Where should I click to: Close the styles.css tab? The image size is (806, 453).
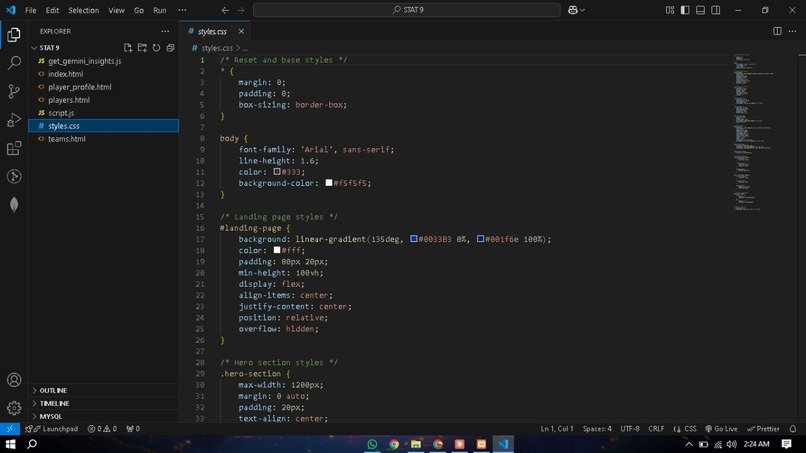click(x=241, y=31)
